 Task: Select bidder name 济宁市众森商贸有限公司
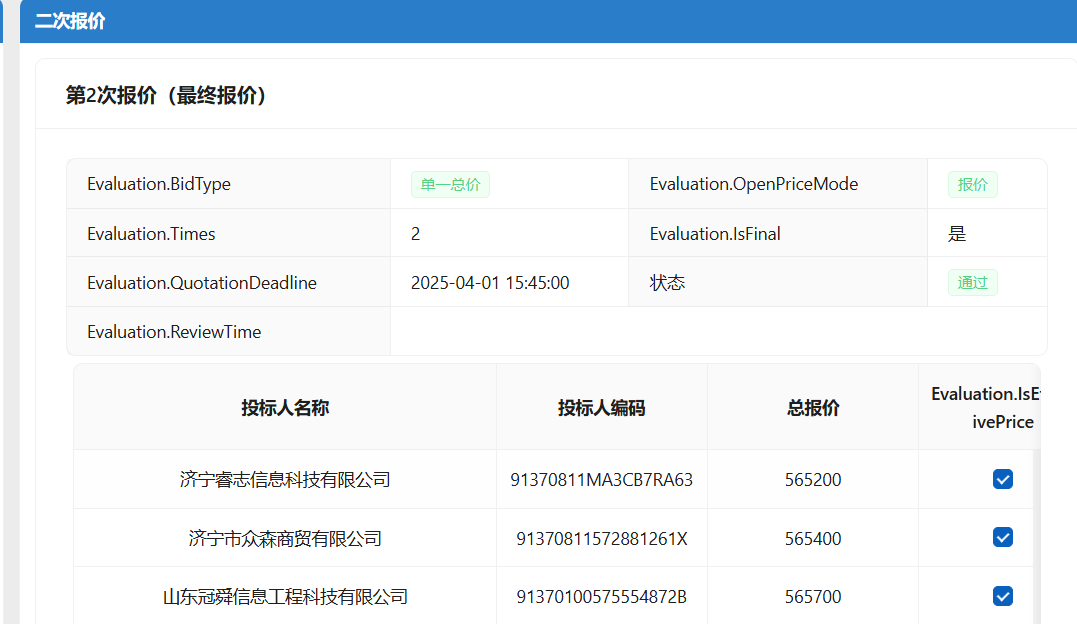[x=285, y=538]
